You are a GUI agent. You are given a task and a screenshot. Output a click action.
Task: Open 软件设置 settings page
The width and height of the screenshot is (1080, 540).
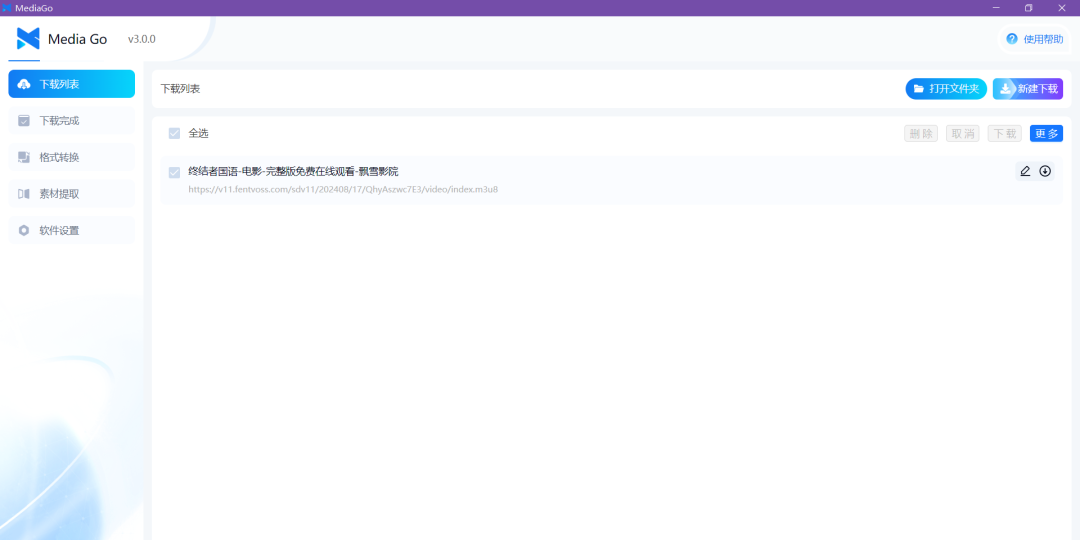(x=72, y=230)
